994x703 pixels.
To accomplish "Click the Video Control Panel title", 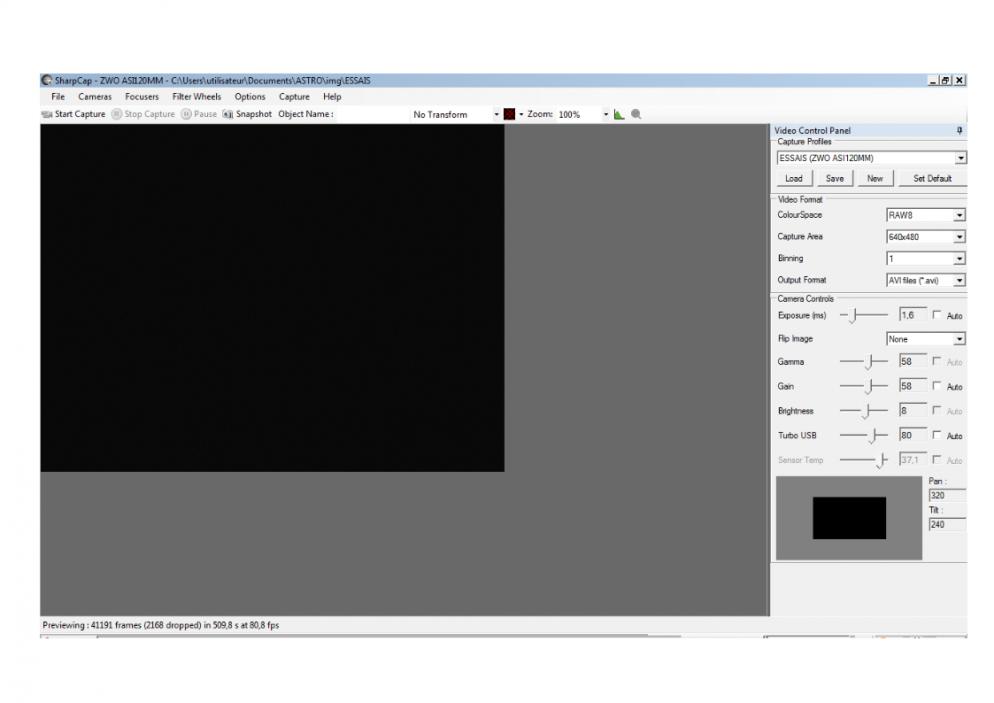I will coord(812,131).
